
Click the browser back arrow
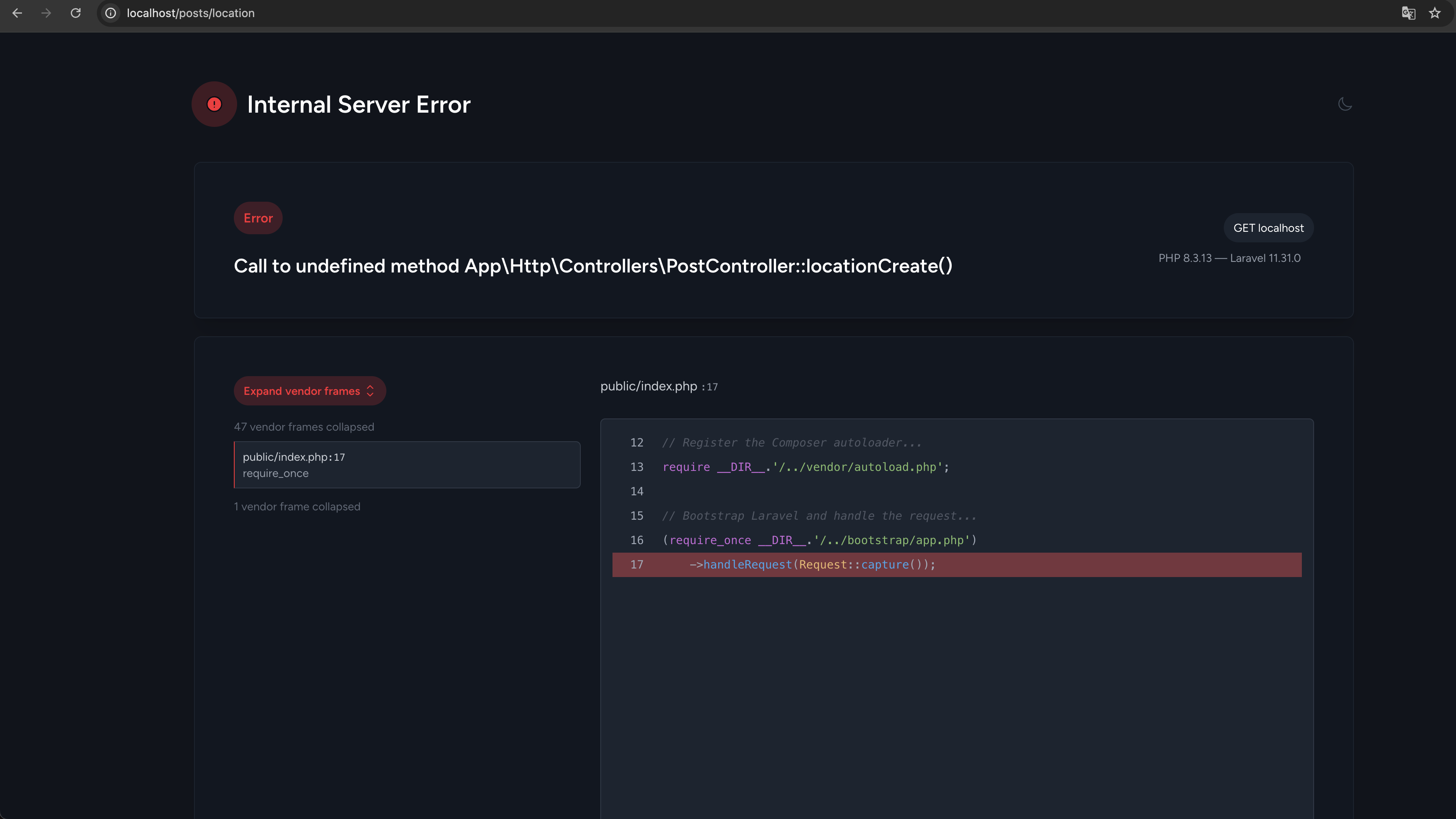click(x=17, y=13)
